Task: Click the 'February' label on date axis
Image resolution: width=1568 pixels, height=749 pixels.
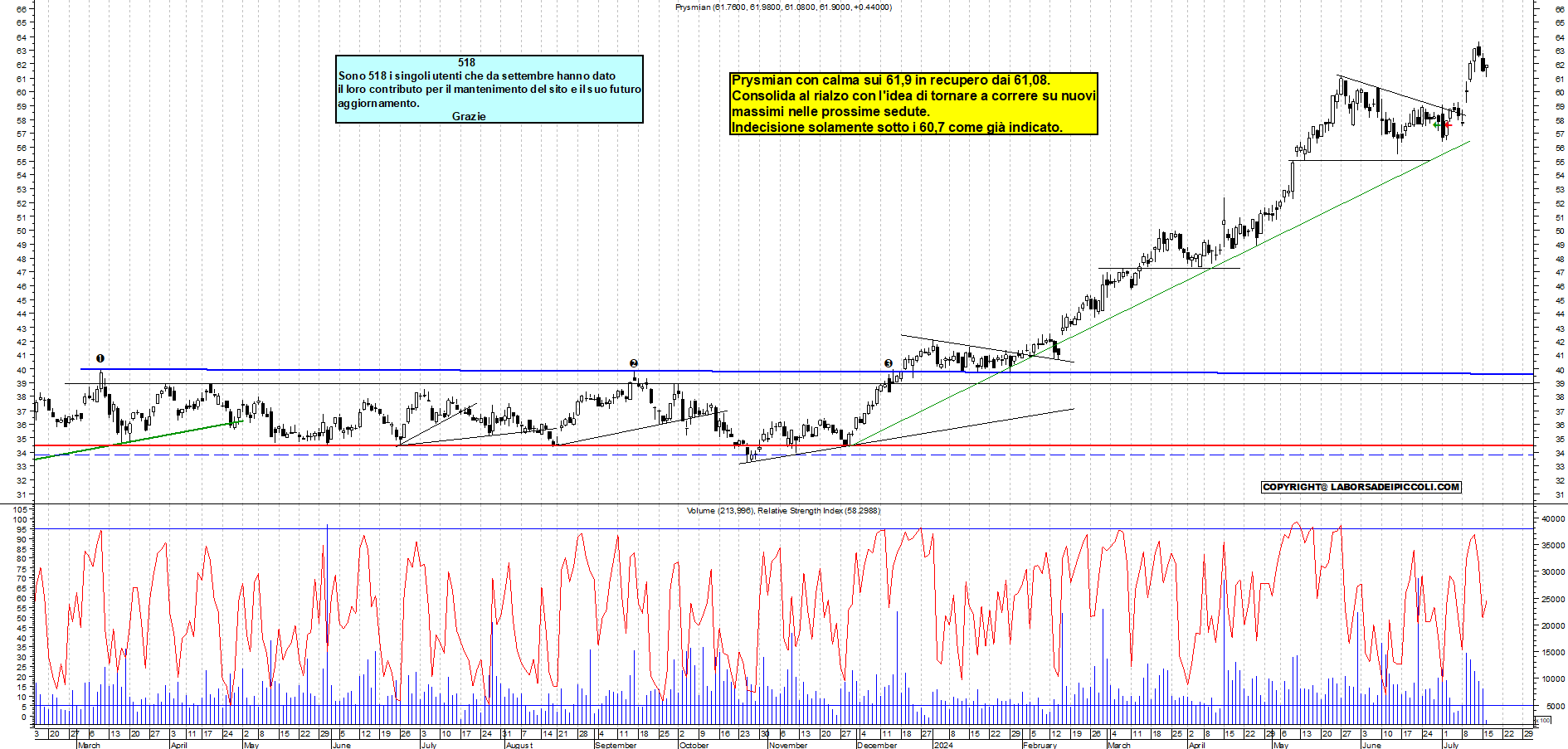Action: 1040,745
